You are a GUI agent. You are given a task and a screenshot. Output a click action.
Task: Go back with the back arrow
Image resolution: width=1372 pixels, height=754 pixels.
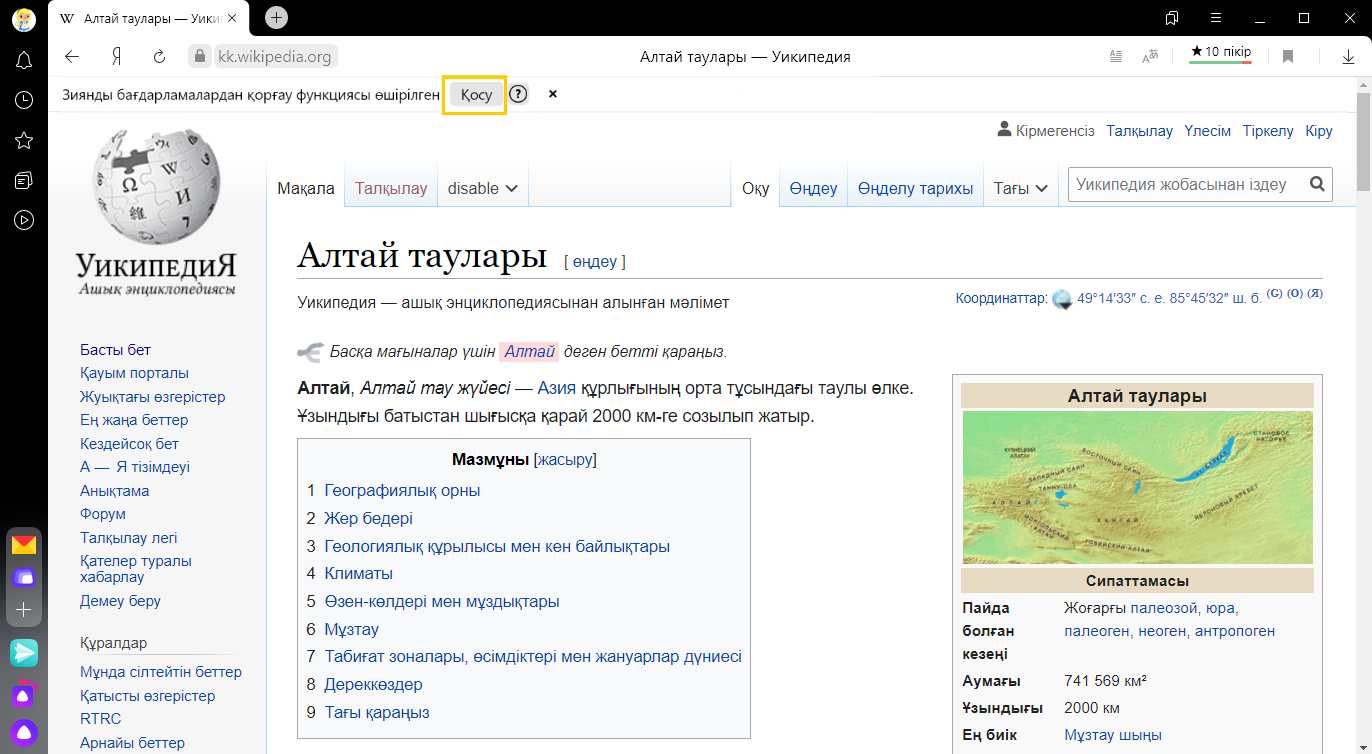click(72, 57)
